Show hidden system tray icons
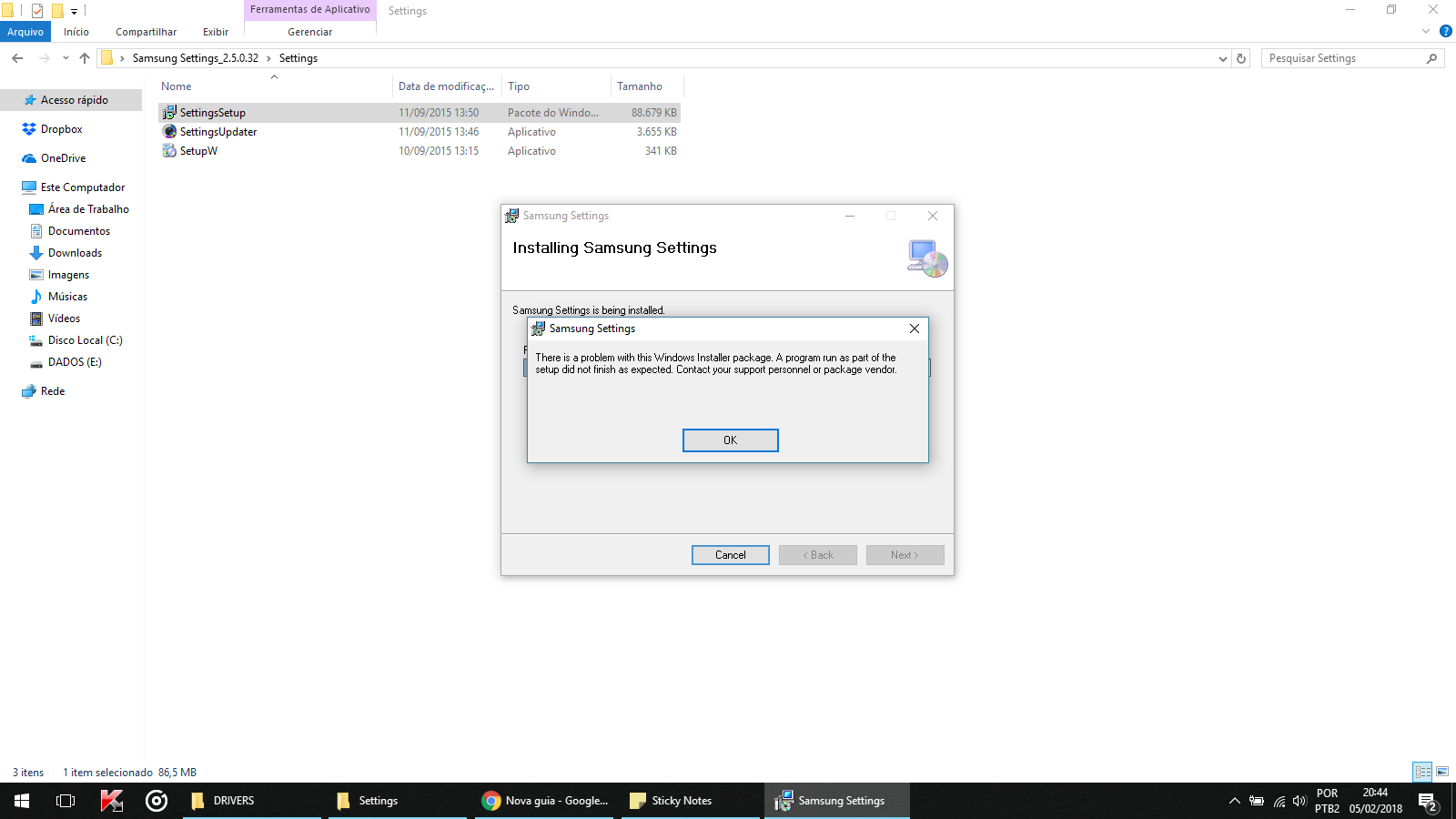 coord(1235,801)
